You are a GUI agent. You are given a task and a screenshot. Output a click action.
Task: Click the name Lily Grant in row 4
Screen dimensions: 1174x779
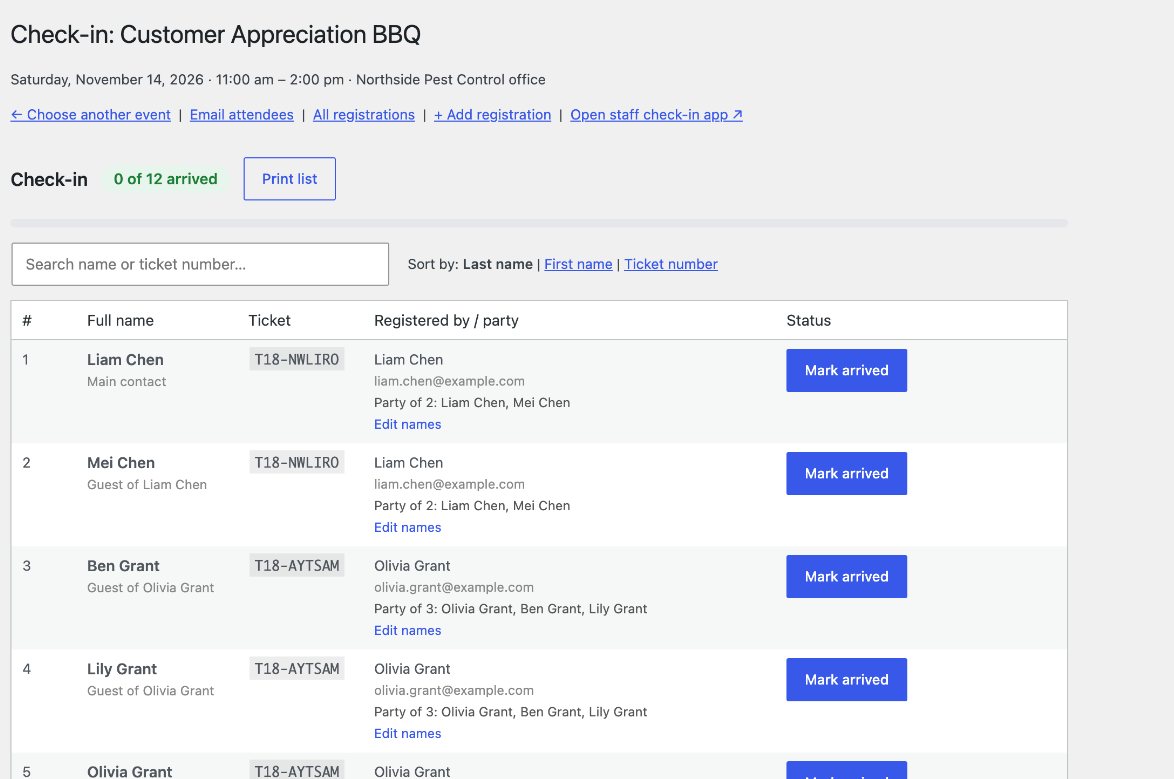point(122,669)
